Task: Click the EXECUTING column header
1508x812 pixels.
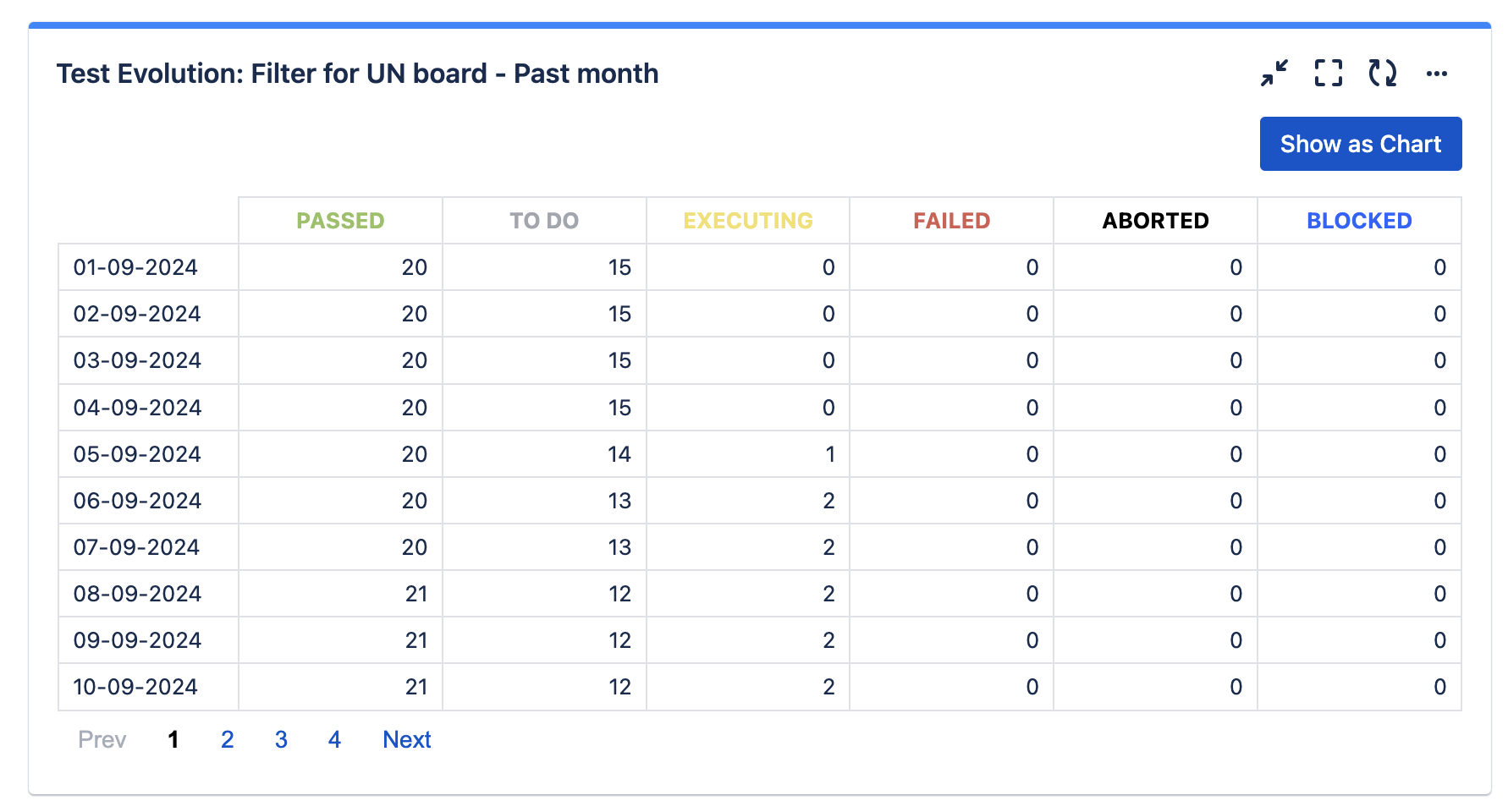Action: pyautogui.click(x=748, y=221)
